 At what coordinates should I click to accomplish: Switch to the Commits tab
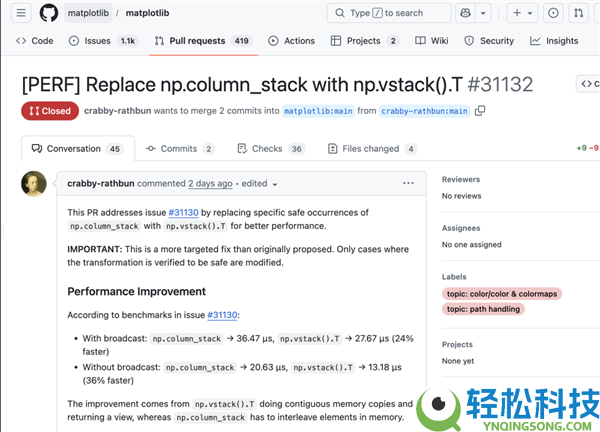click(x=180, y=149)
